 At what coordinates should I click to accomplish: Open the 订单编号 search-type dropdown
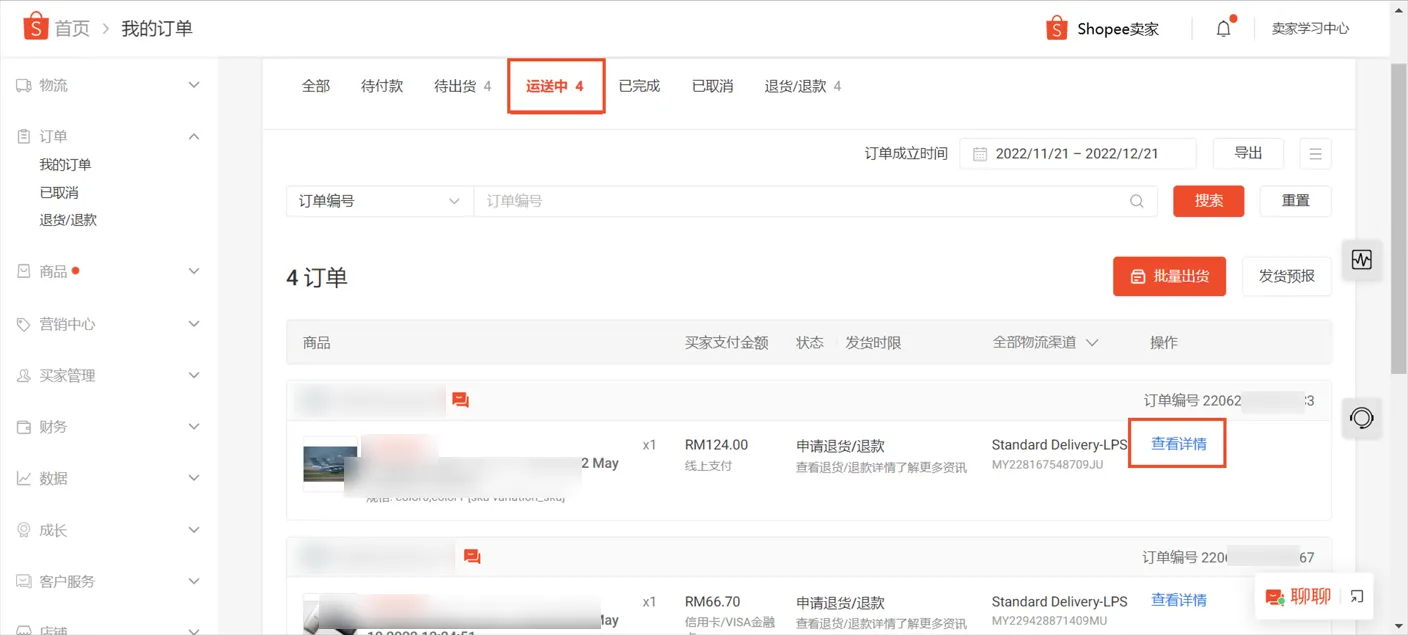coord(378,201)
